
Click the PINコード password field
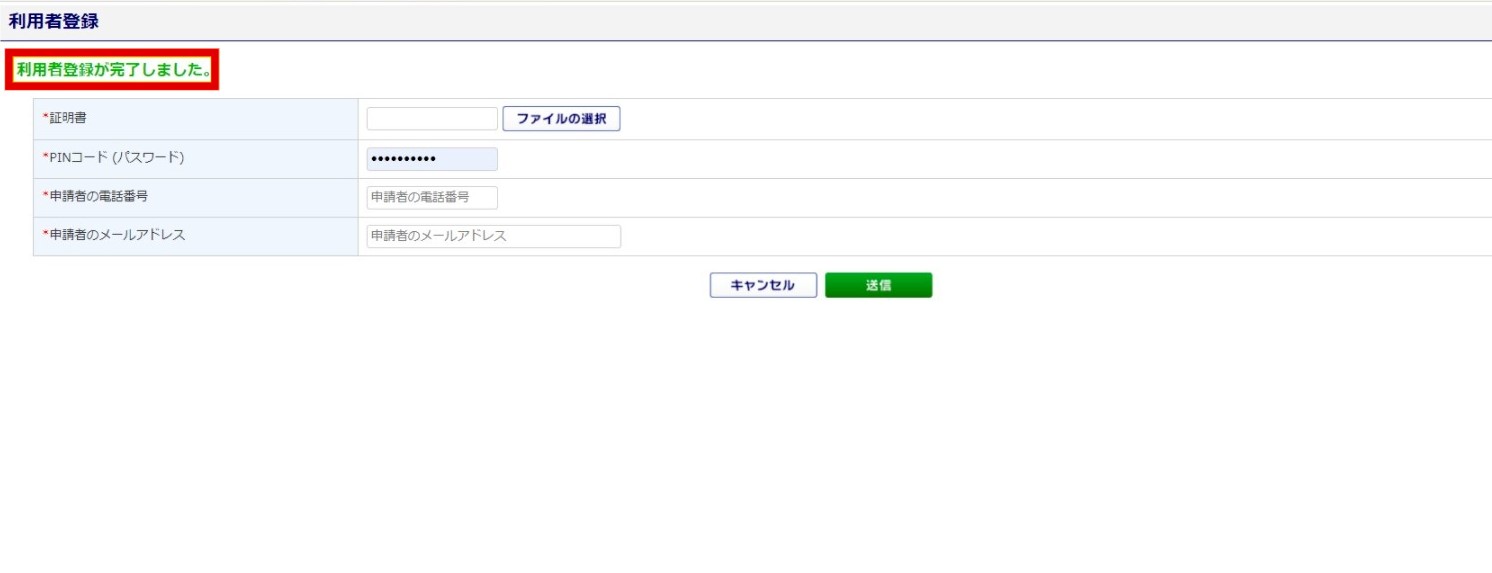[x=431, y=159]
